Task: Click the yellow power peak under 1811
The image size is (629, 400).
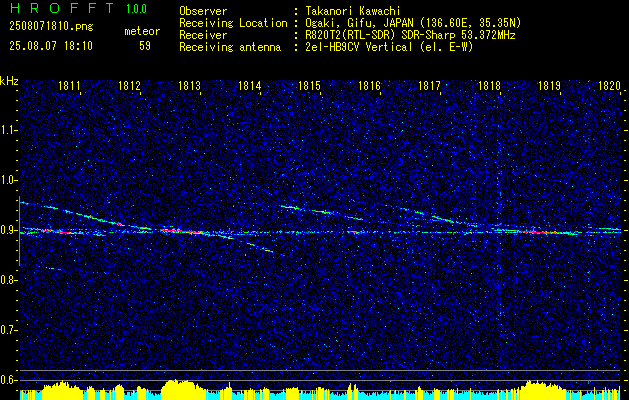Action: click(60, 389)
